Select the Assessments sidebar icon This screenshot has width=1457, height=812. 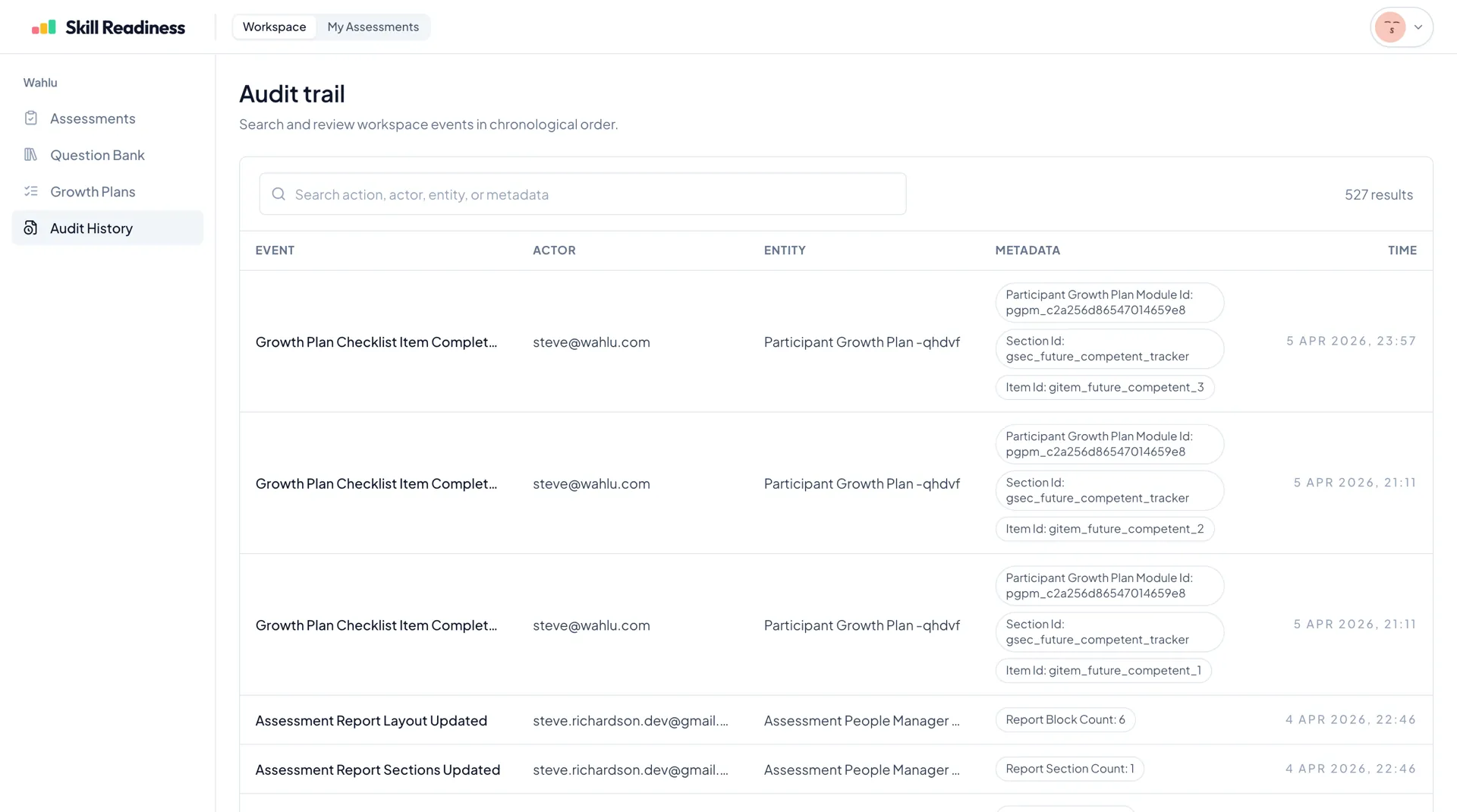coord(30,118)
